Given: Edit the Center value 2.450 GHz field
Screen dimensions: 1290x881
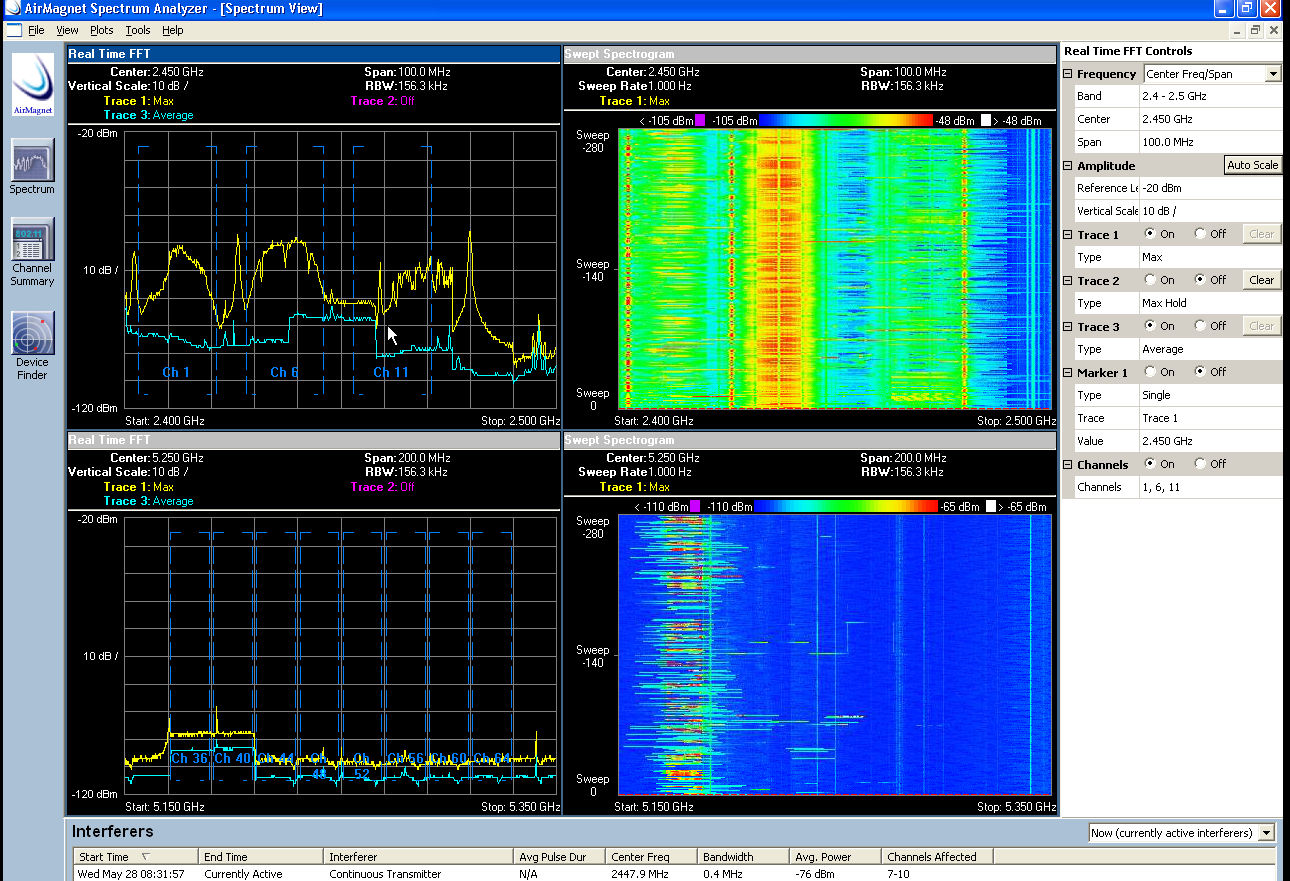Looking at the screenshot, I should click(x=1210, y=120).
